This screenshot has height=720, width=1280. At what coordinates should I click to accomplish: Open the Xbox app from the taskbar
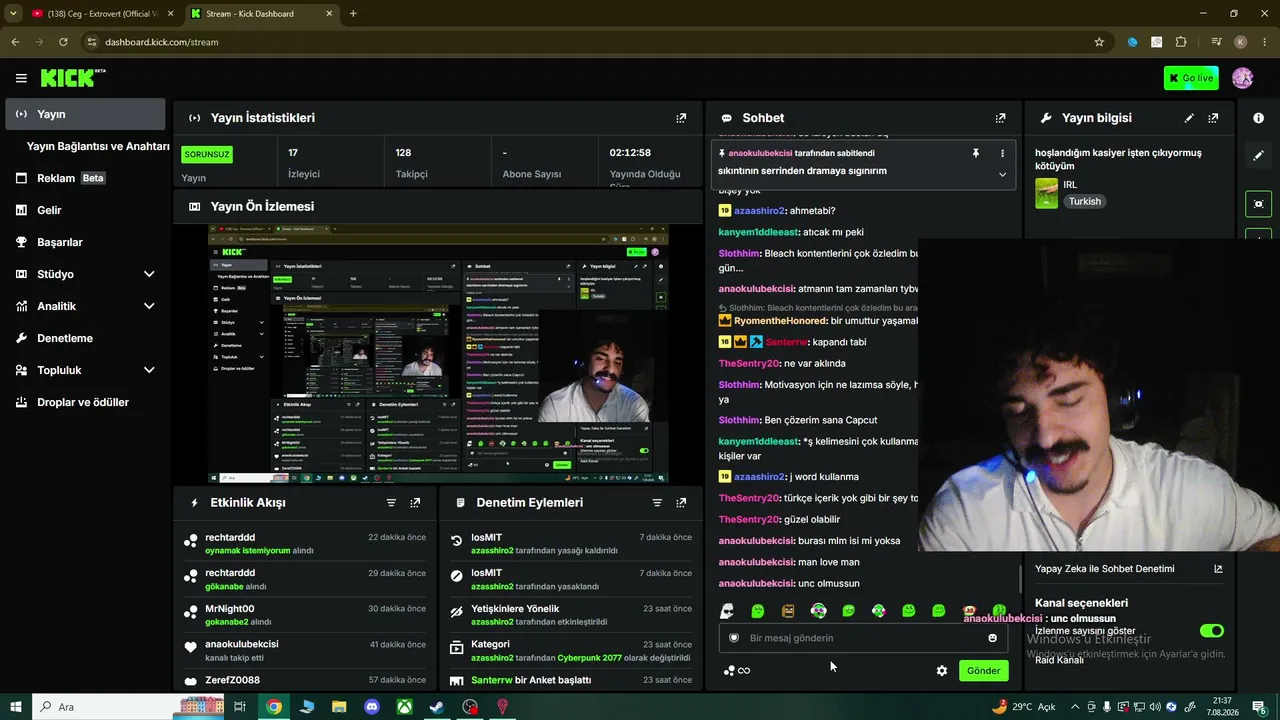tap(404, 707)
